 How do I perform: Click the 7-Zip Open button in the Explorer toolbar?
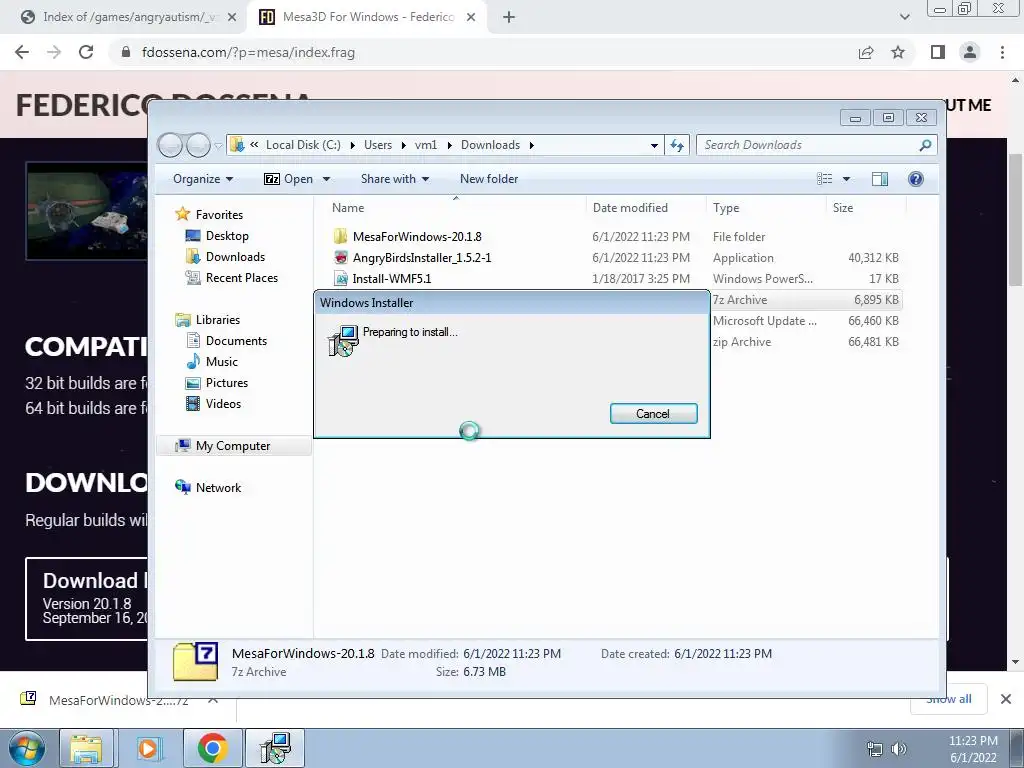[x=288, y=179]
